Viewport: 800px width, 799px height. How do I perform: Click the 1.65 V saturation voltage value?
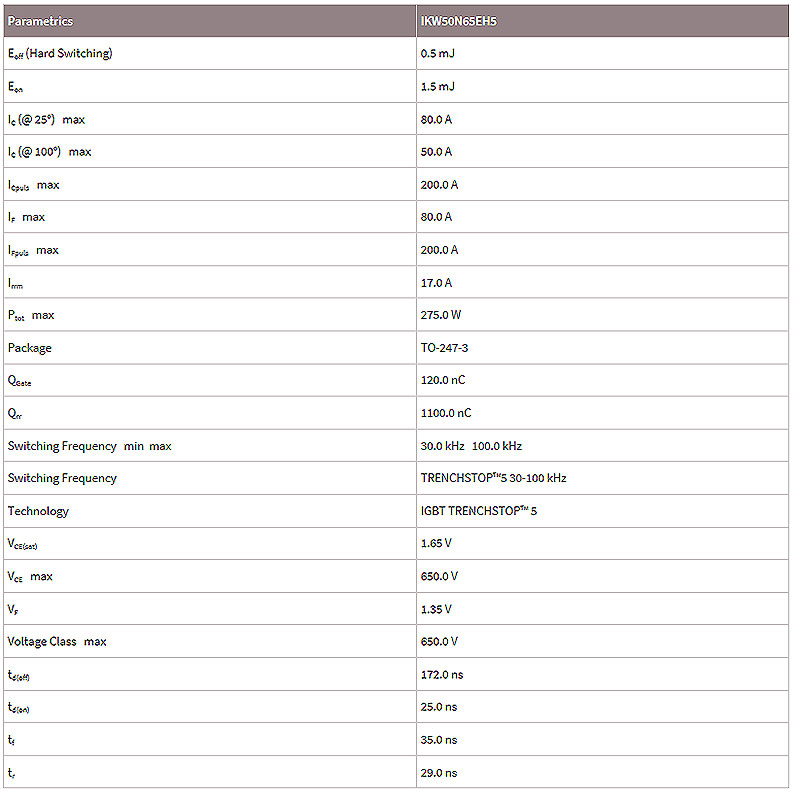tap(436, 544)
